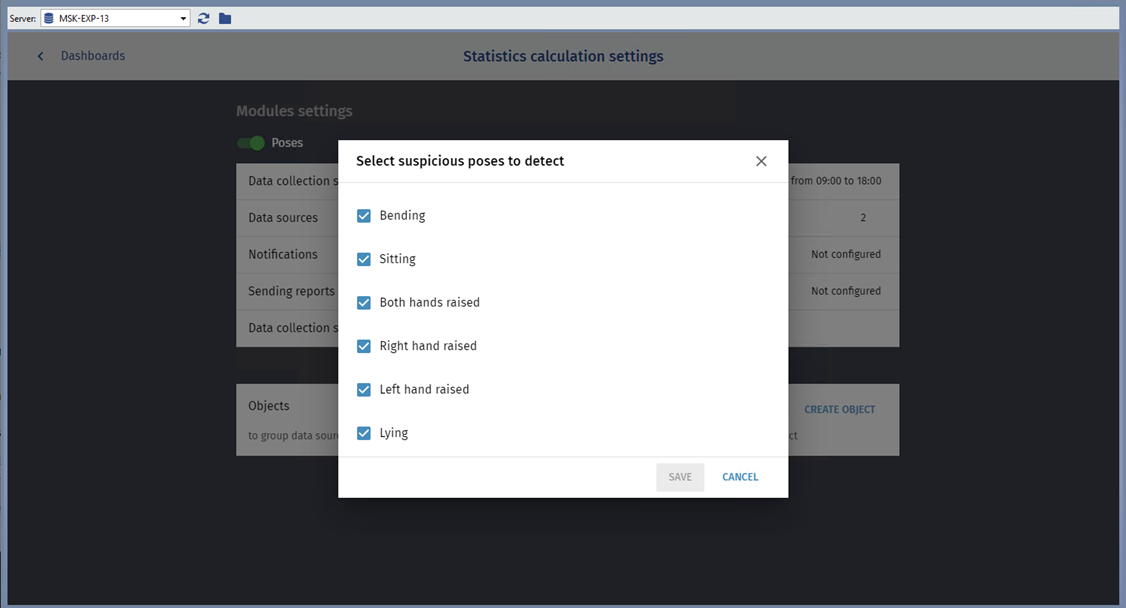
Task: Toggle the Both hands raised checkbox
Action: (364, 303)
